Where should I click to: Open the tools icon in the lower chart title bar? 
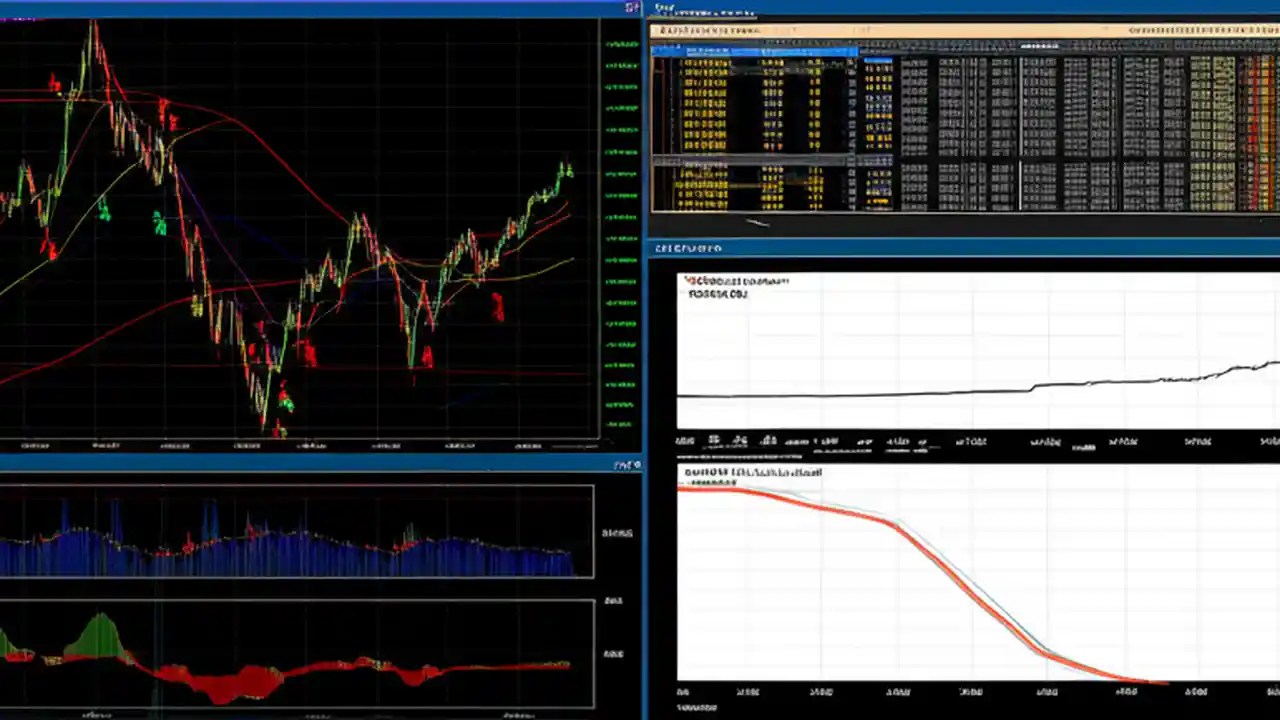pyautogui.click(x=634, y=465)
